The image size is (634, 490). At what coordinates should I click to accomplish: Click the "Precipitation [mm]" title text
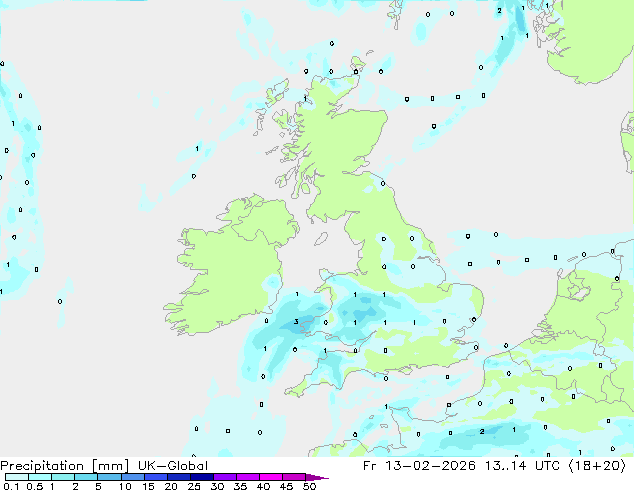[65, 466]
